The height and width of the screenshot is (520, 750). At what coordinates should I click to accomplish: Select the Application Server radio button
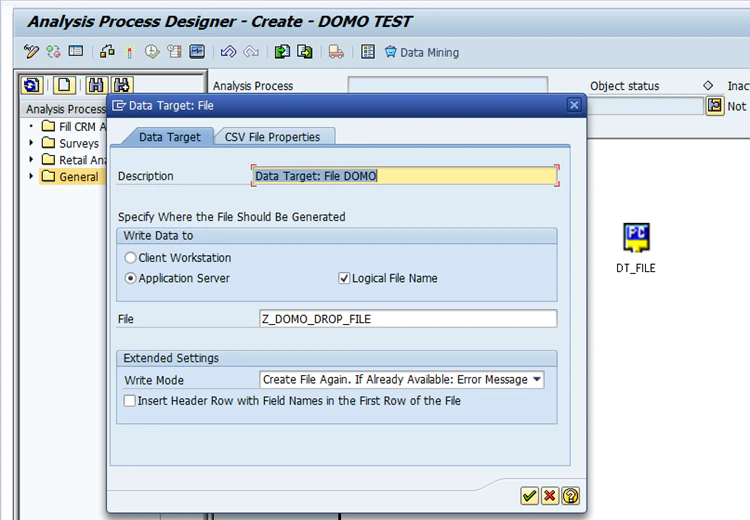pyautogui.click(x=130, y=278)
